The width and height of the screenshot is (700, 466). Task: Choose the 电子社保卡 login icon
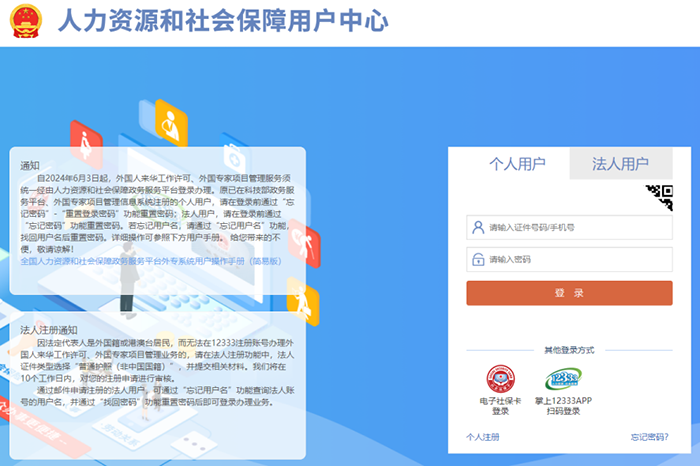click(x=500, y=379)
